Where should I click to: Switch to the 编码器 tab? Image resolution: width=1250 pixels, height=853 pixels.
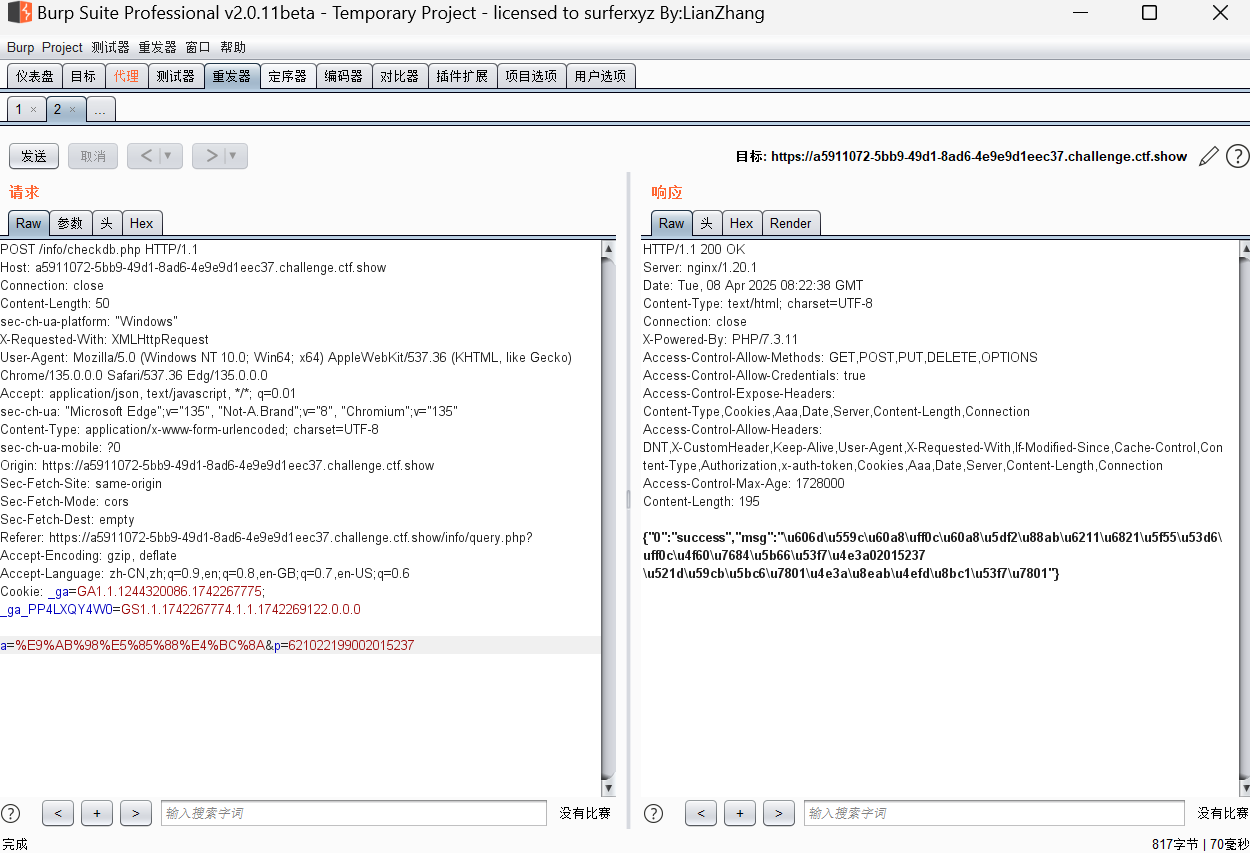tap(344, 76)
